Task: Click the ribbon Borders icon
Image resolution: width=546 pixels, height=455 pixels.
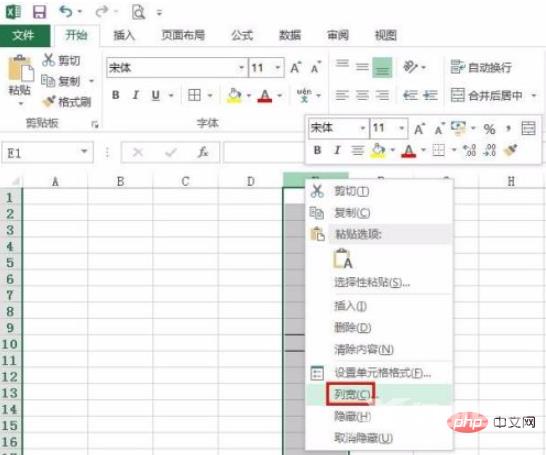Action: click(194, 95)
